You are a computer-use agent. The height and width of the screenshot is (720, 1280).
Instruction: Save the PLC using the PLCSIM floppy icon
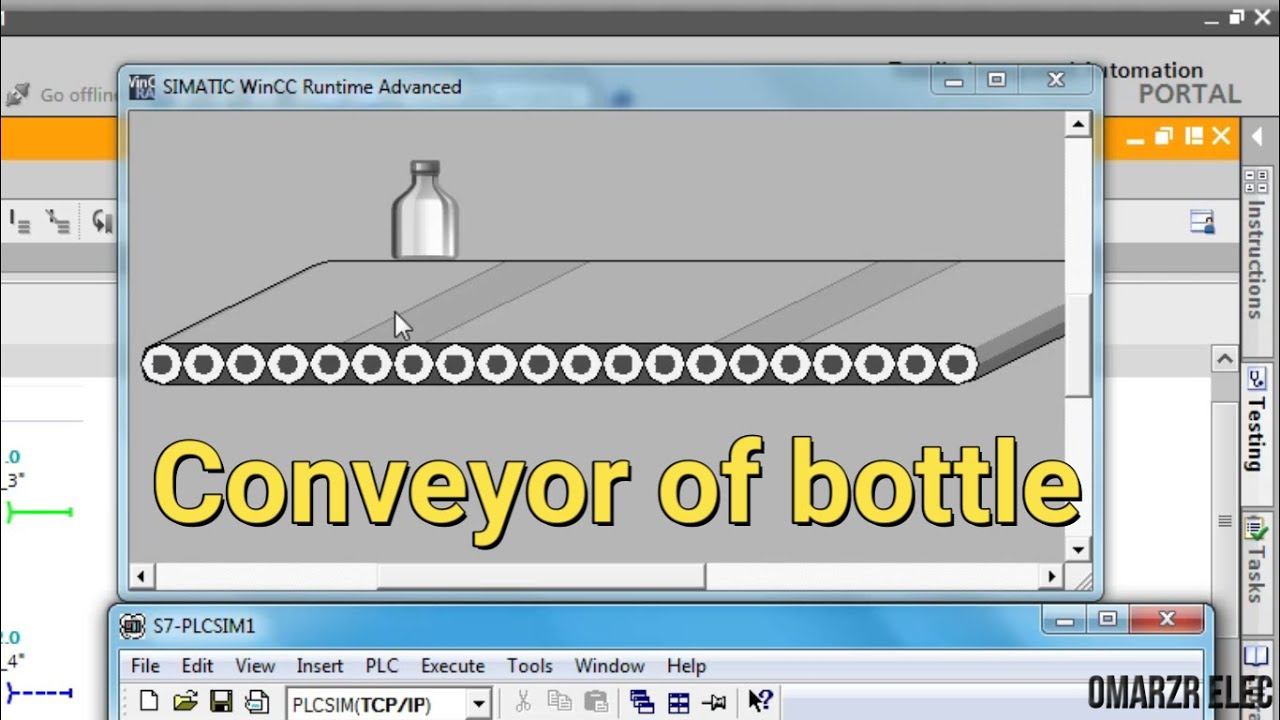[221, 702]
